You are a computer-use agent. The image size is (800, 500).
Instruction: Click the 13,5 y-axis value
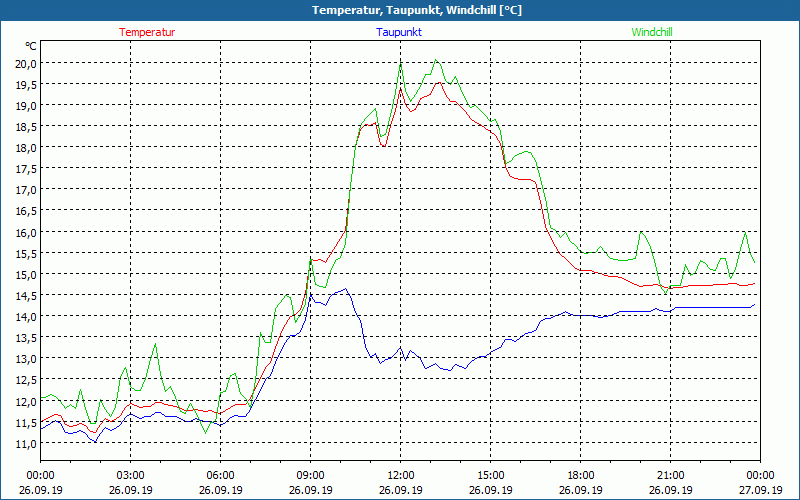25,338
